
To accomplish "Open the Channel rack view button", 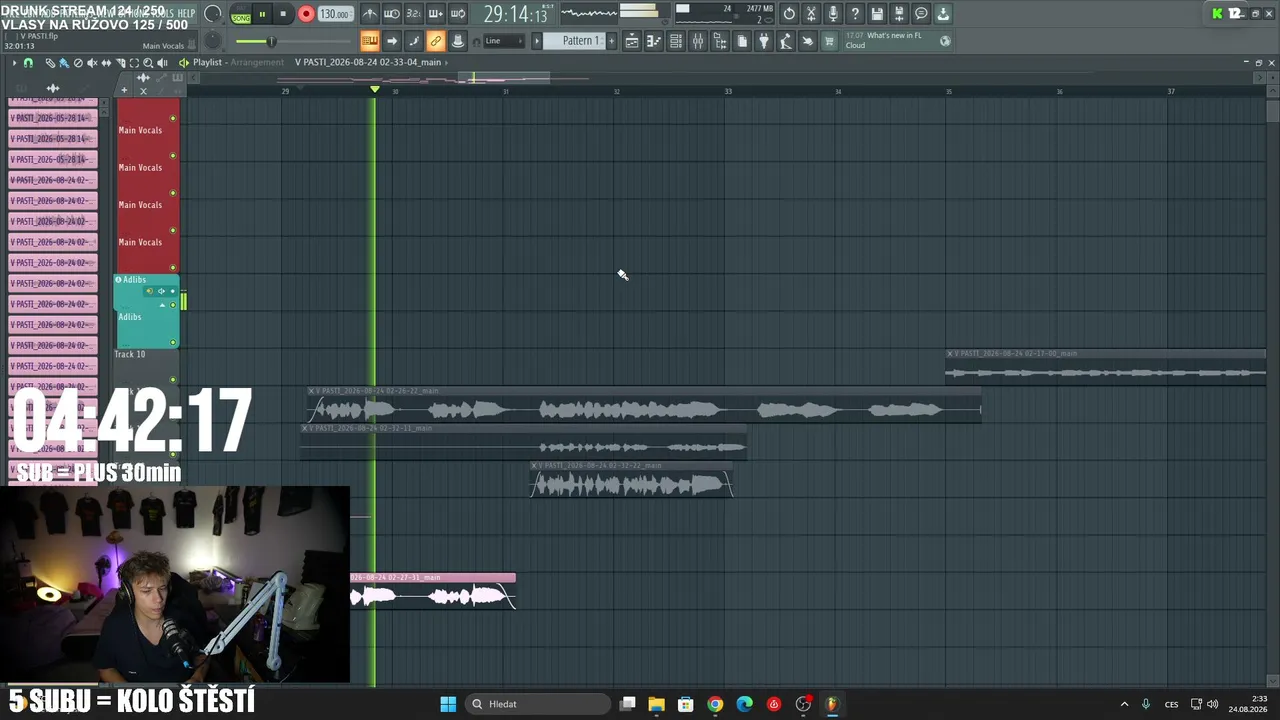I will [x=676, y=41].
